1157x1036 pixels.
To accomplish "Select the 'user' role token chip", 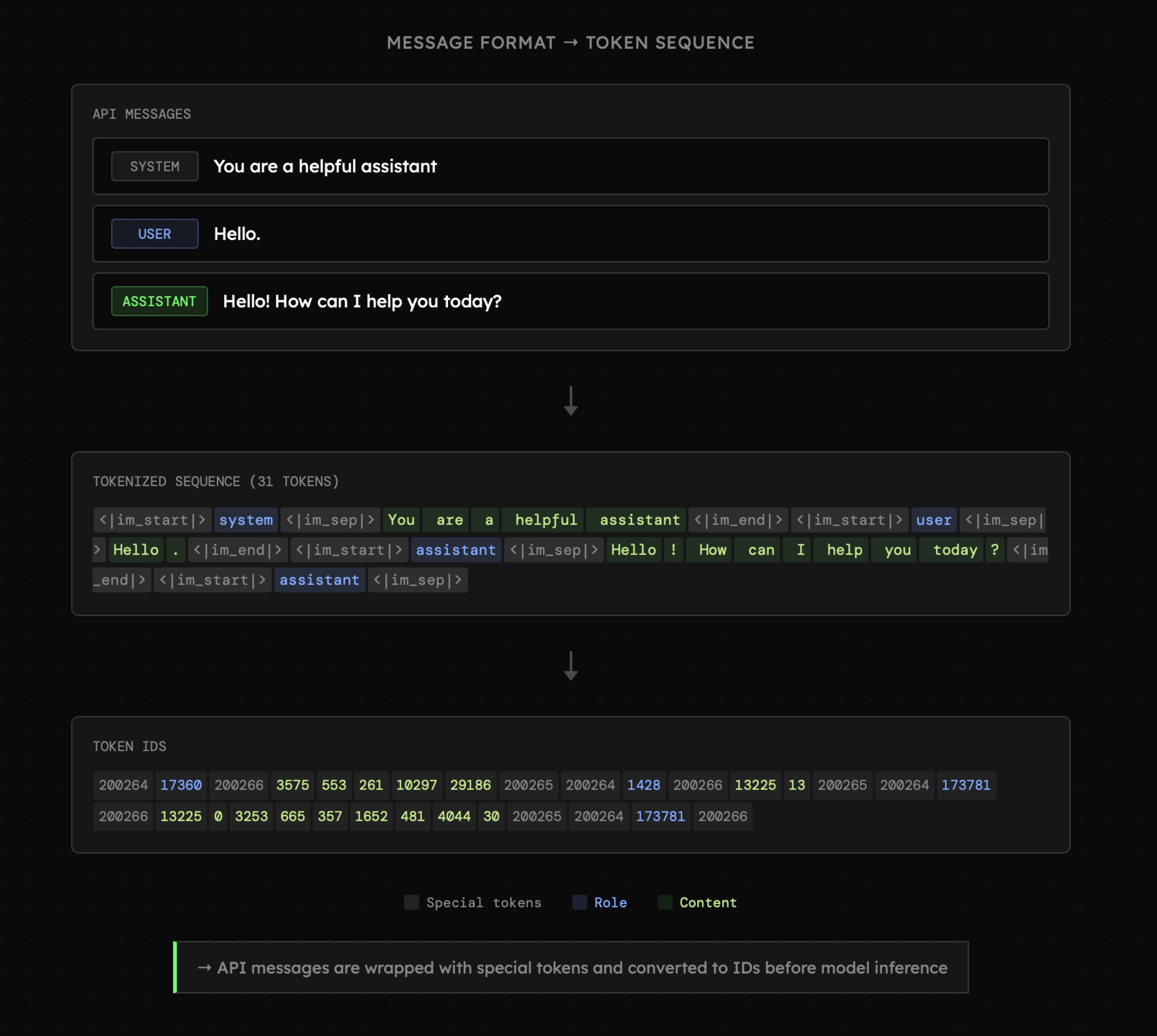I will click(933, 520).
